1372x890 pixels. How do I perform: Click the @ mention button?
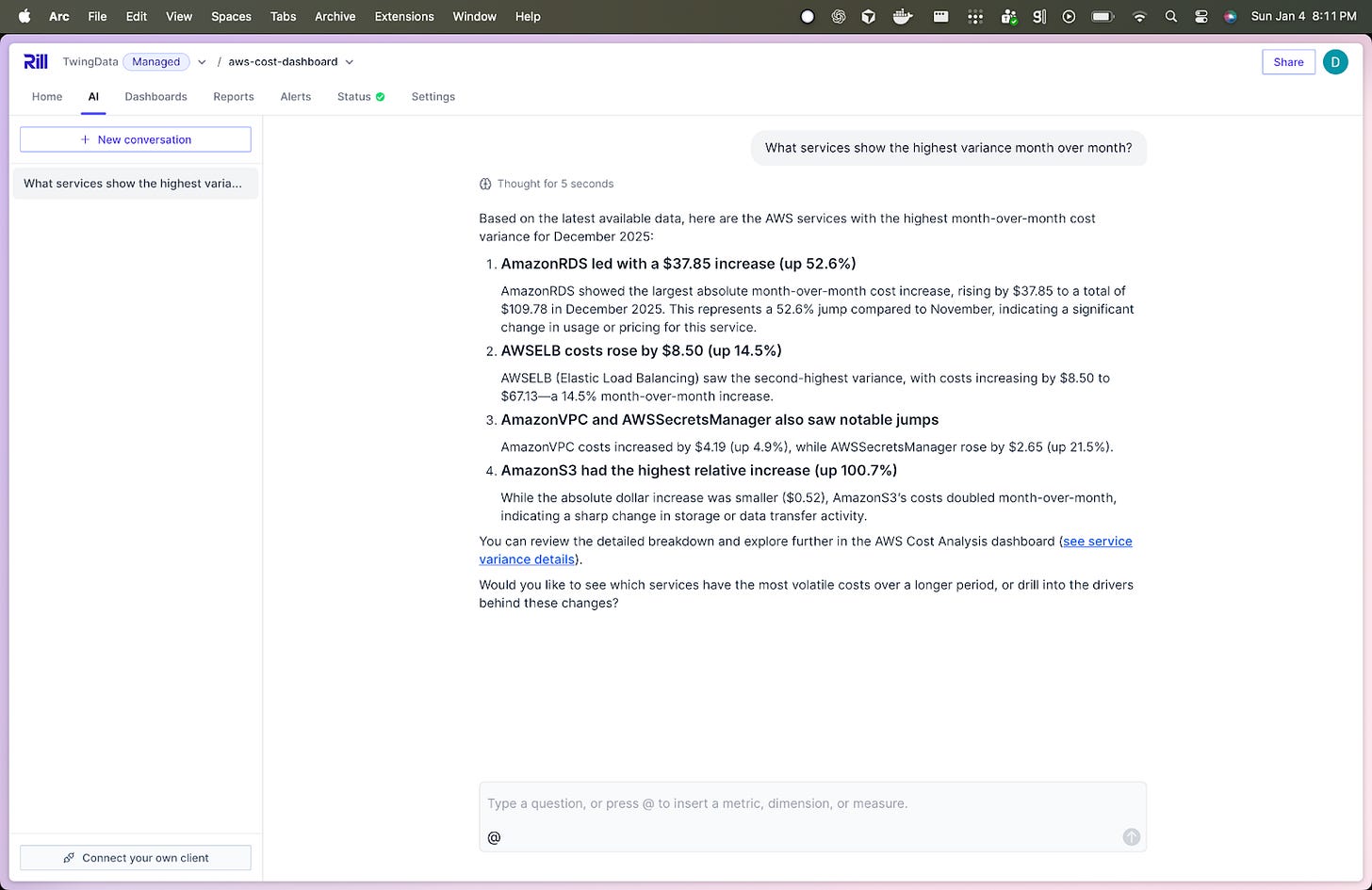[494, 837]
